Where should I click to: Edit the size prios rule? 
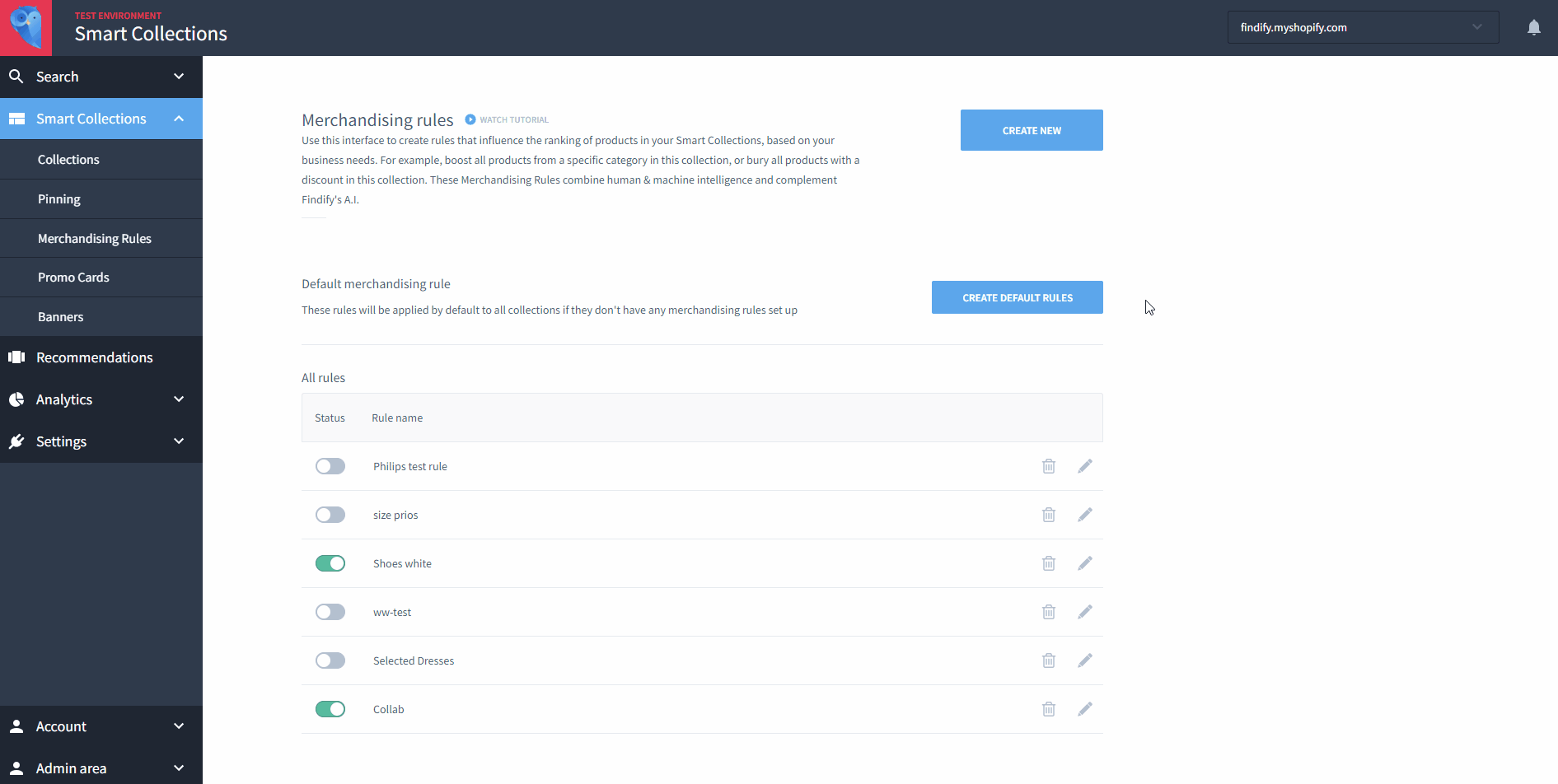(x=1085, y=515)
